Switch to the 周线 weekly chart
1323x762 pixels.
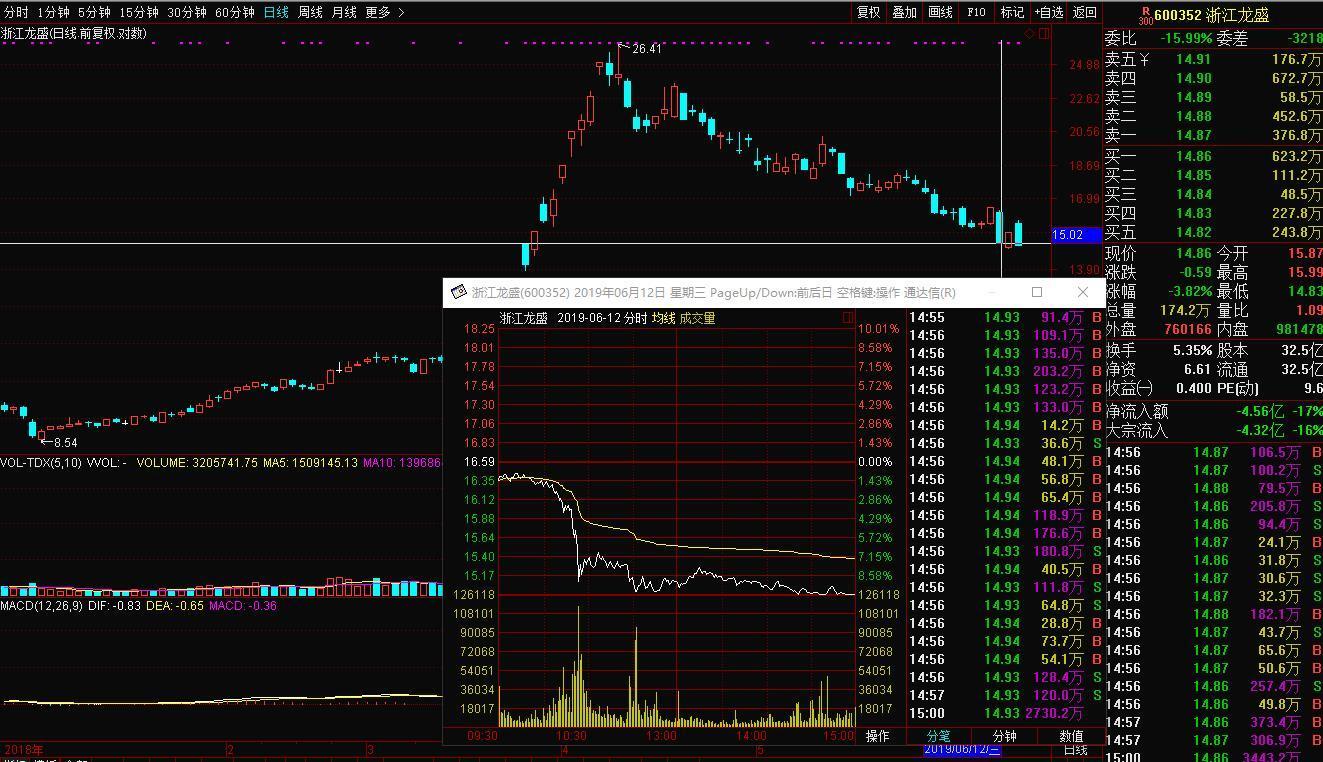pyautogui.click(x=310, y=12)
